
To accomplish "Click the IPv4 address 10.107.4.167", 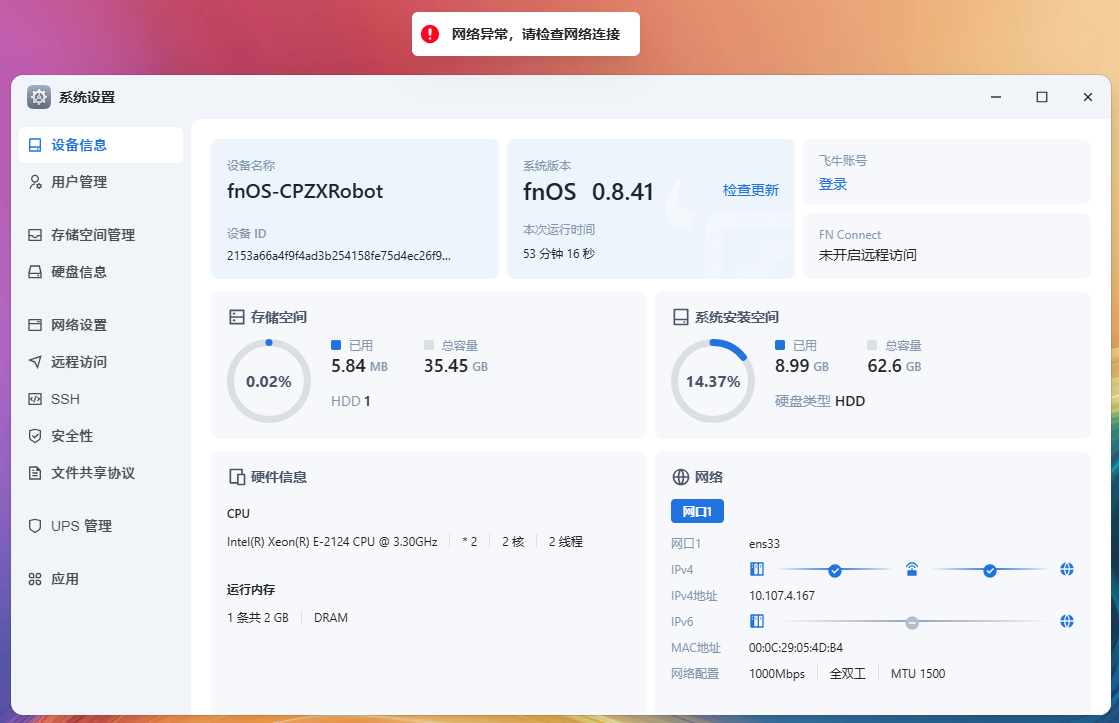I will [x=781, y=595].
